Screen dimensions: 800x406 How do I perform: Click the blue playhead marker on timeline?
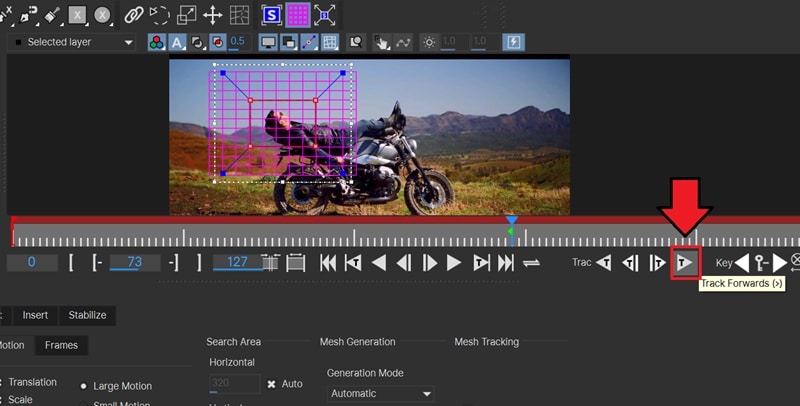(512, 220)
